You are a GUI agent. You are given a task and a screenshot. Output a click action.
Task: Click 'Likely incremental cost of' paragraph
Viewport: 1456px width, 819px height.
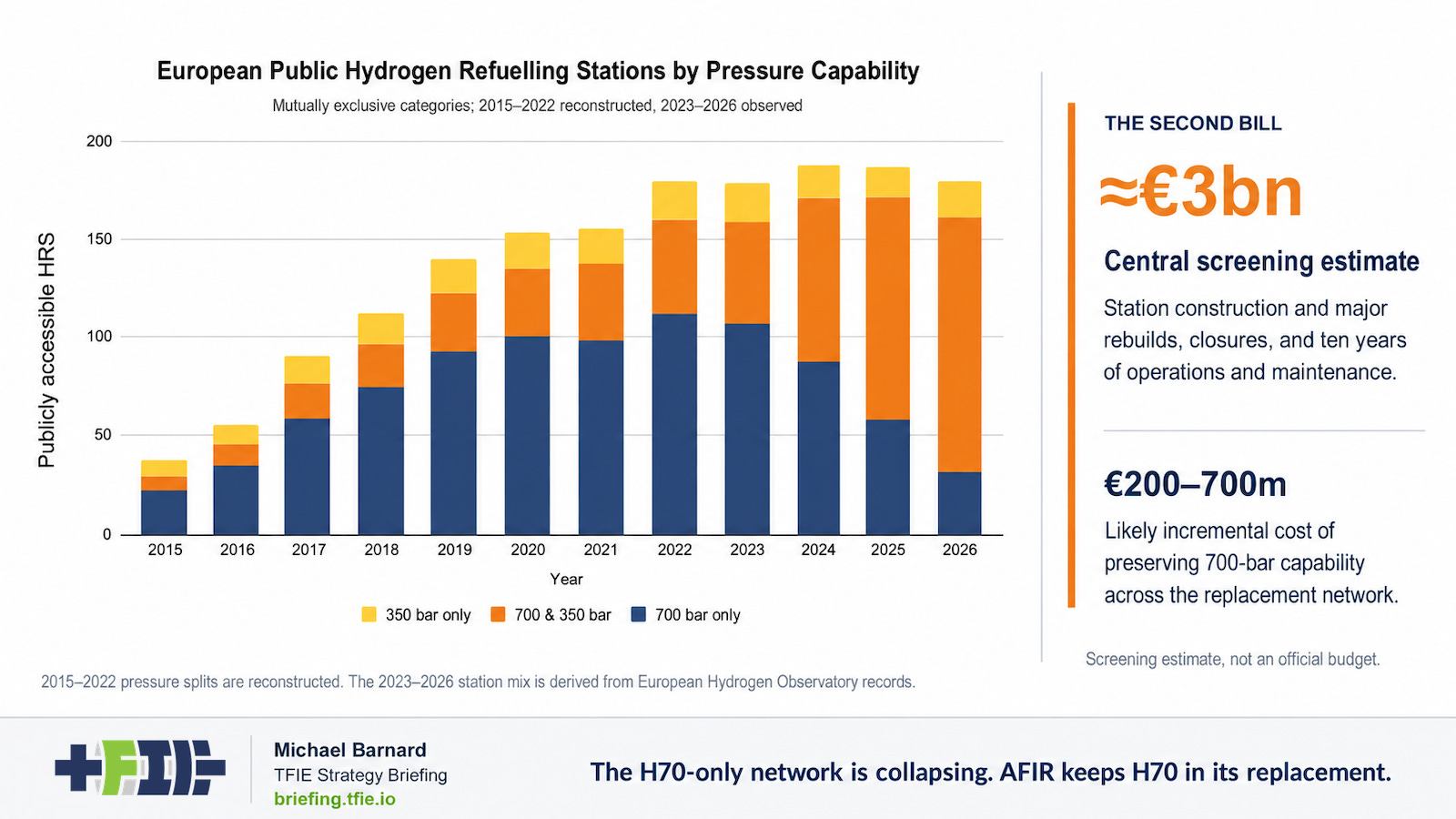point(1251,563)
